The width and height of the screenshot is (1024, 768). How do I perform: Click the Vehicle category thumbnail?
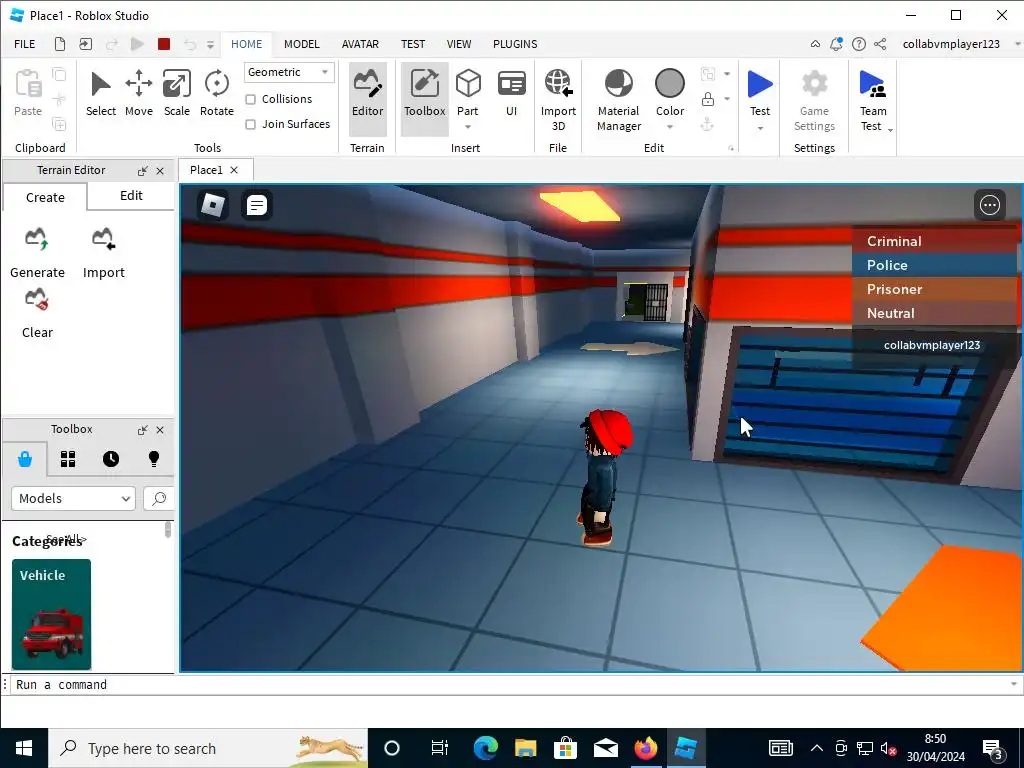52,614
